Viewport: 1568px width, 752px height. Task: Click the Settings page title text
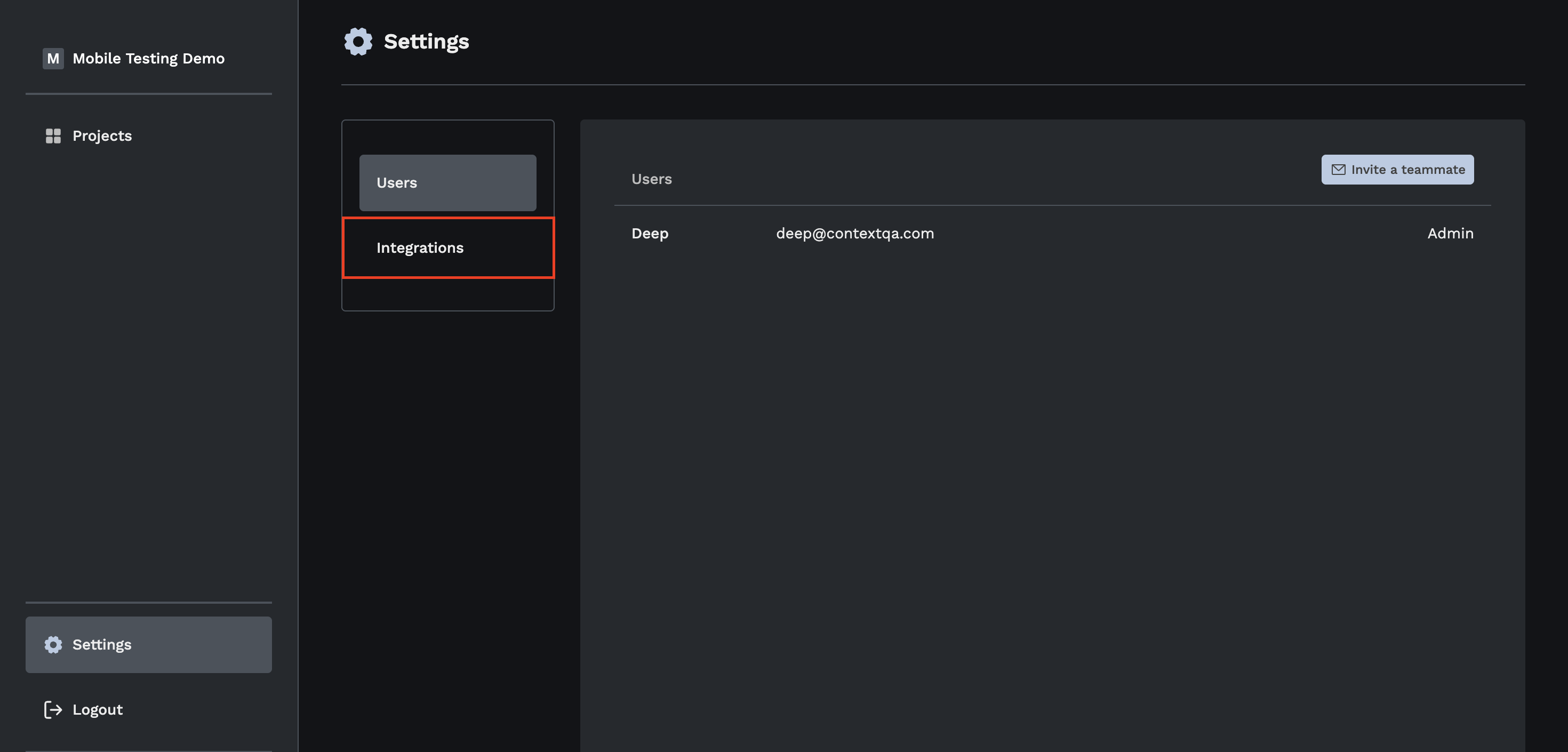[x=426, y=42]
